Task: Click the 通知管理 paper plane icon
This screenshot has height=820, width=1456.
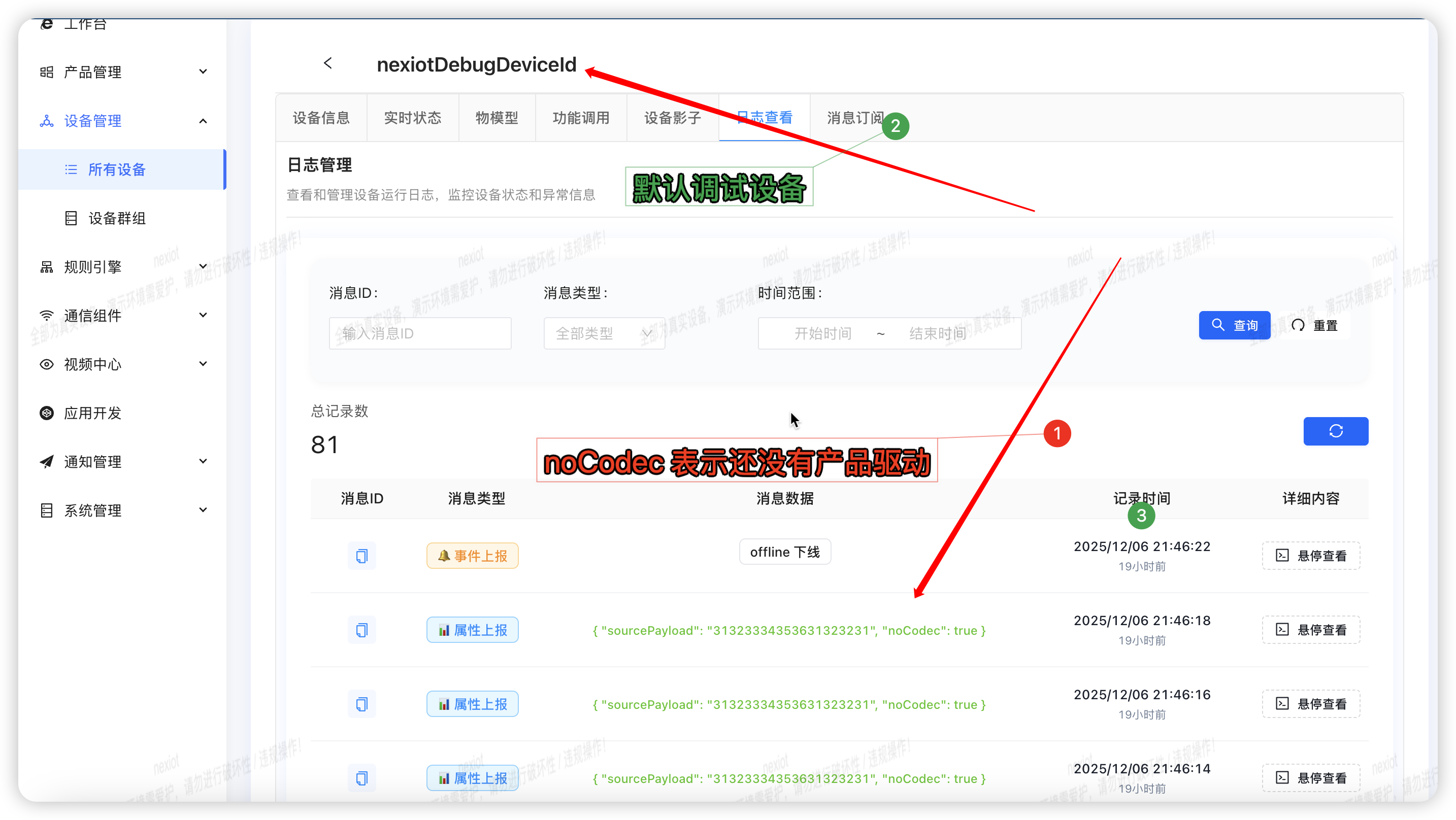Action: pyautogui.click(x=47, y=462)
